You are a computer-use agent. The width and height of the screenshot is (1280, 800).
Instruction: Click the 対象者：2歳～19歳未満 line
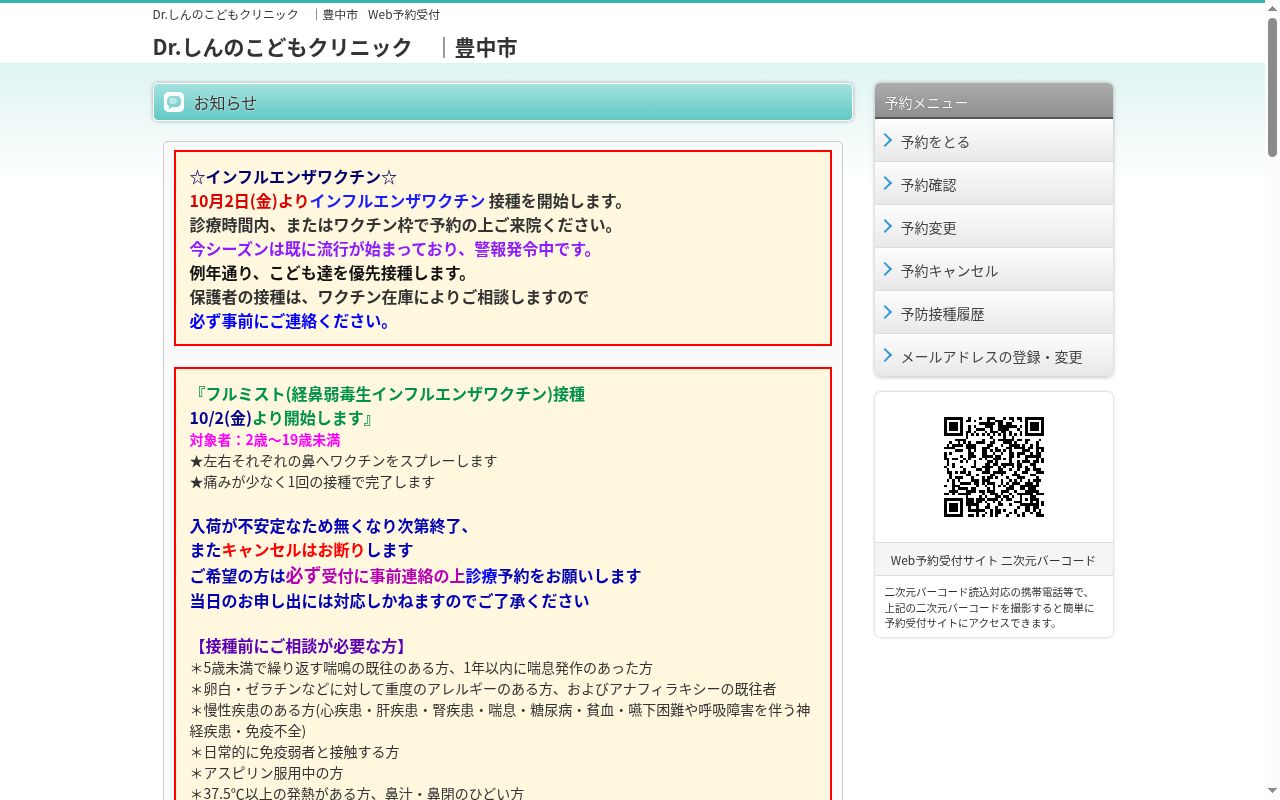coord(265,440)
